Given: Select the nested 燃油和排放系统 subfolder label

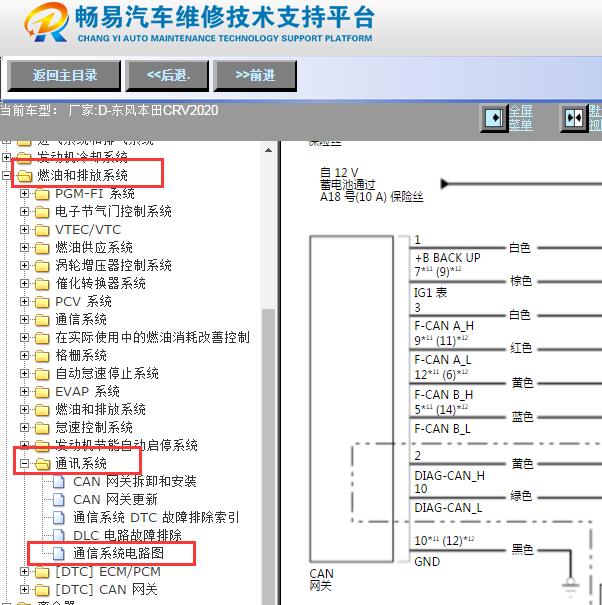Looking at the screenshot, I should (x=100, y=409).
